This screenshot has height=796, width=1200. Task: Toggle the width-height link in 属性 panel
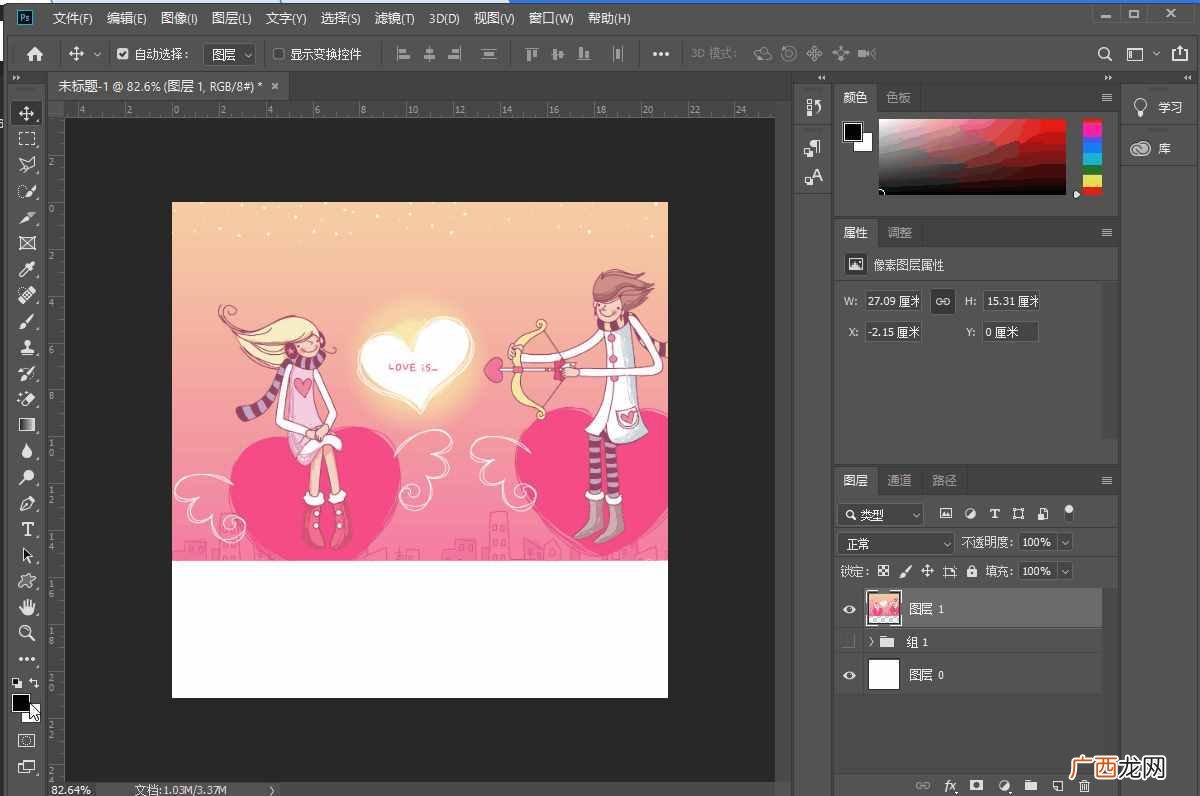click(942, 301)
